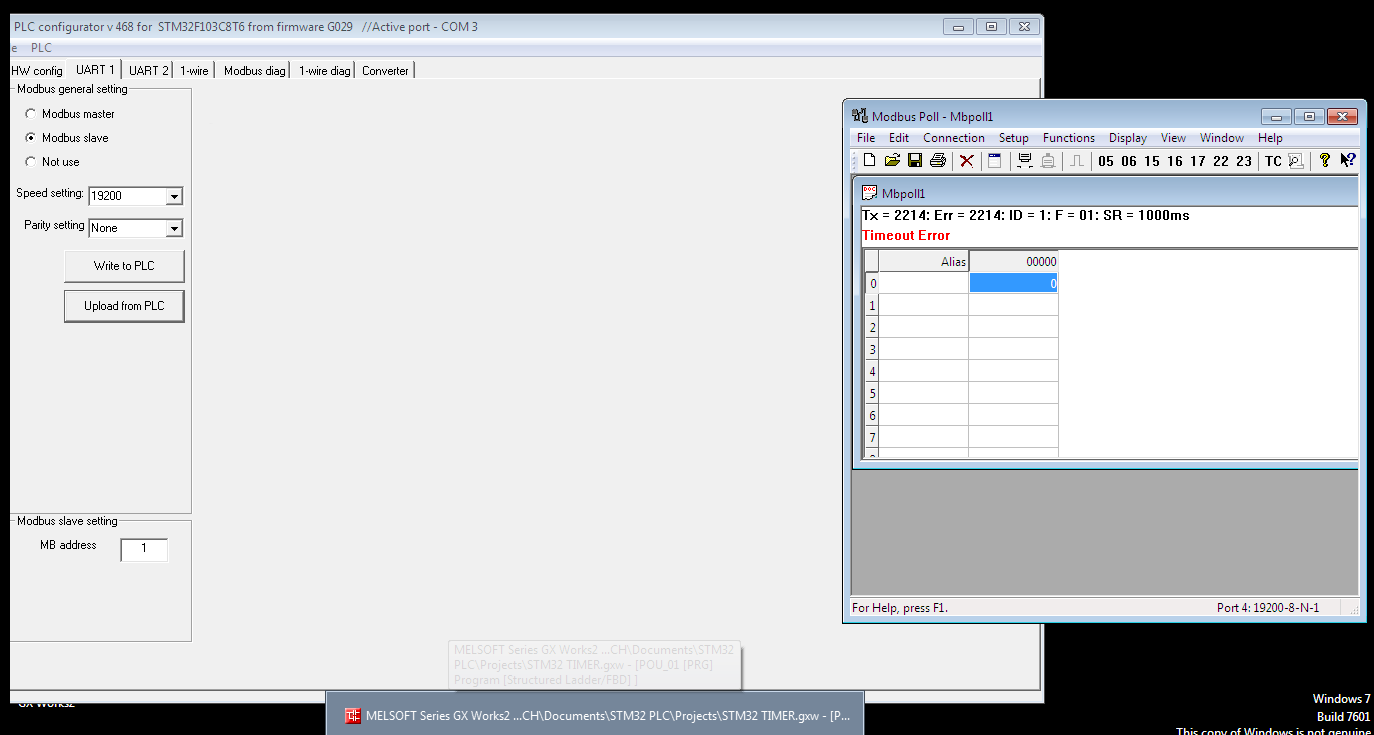Click row header 3 in Mbpoll1 grid
Image resolution: width=1374 pixels, height=735 pixels.
(x=872, y=350)
